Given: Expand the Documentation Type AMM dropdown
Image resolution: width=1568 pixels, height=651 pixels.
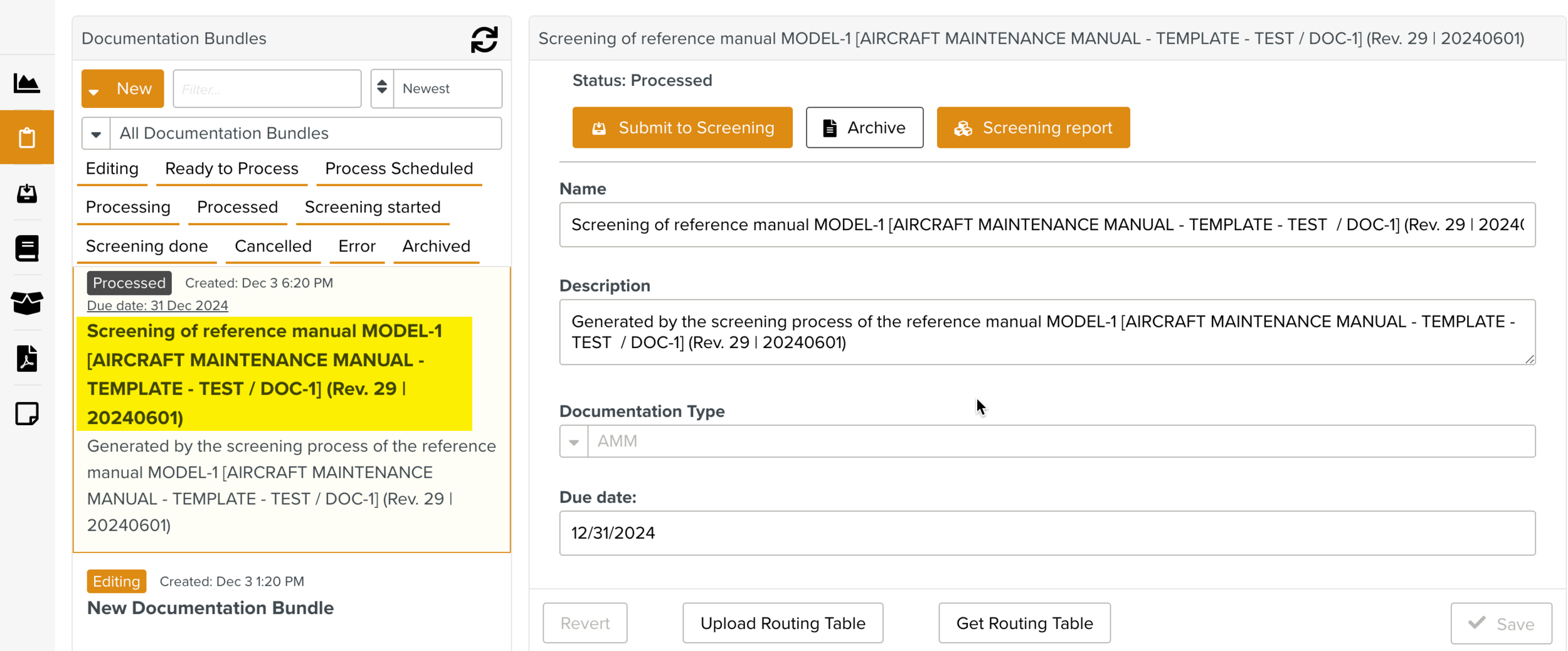Looking at the screenshot, I should click(x=573, y=442).
